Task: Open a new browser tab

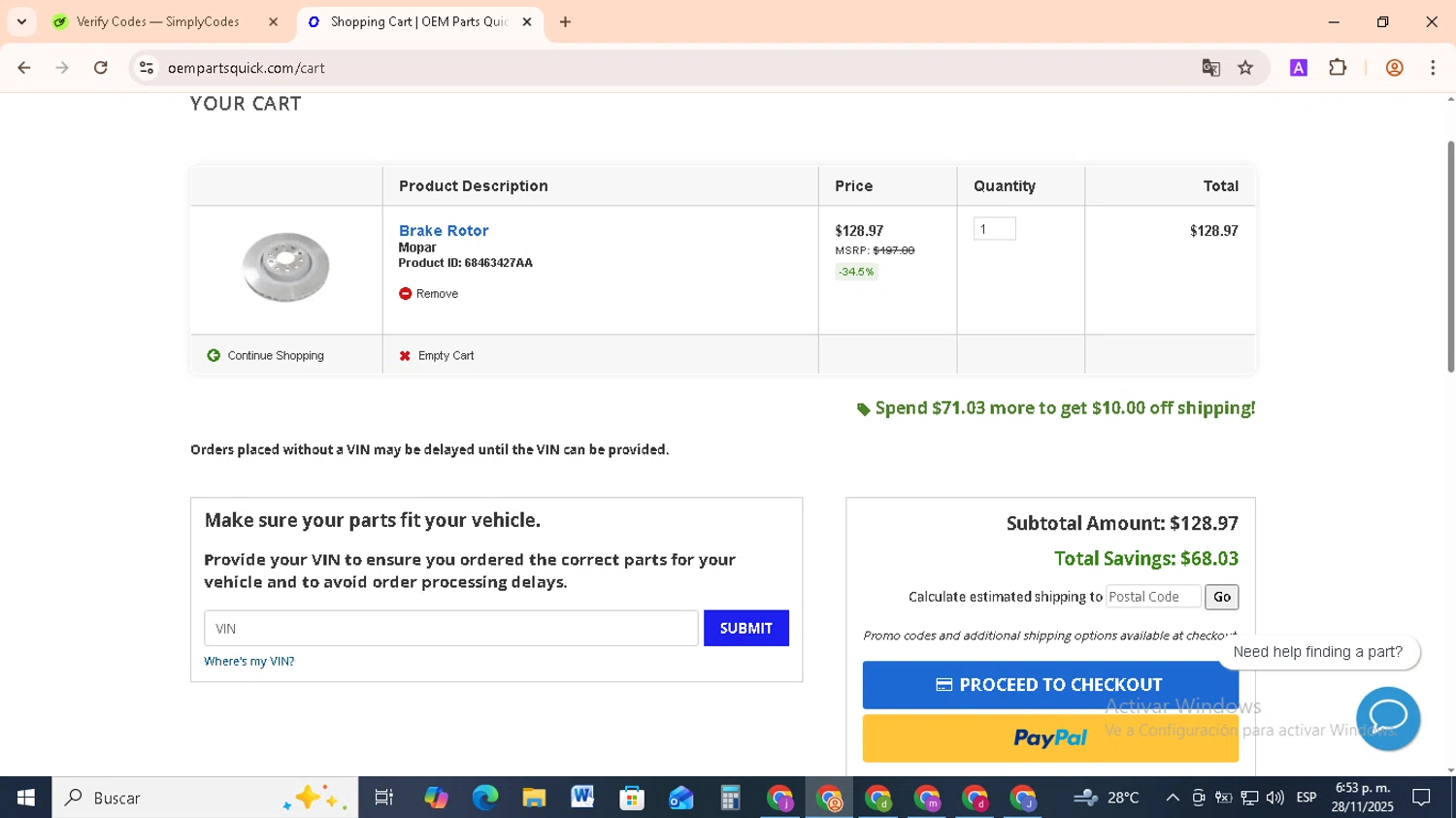Action: tap(565, 21)
